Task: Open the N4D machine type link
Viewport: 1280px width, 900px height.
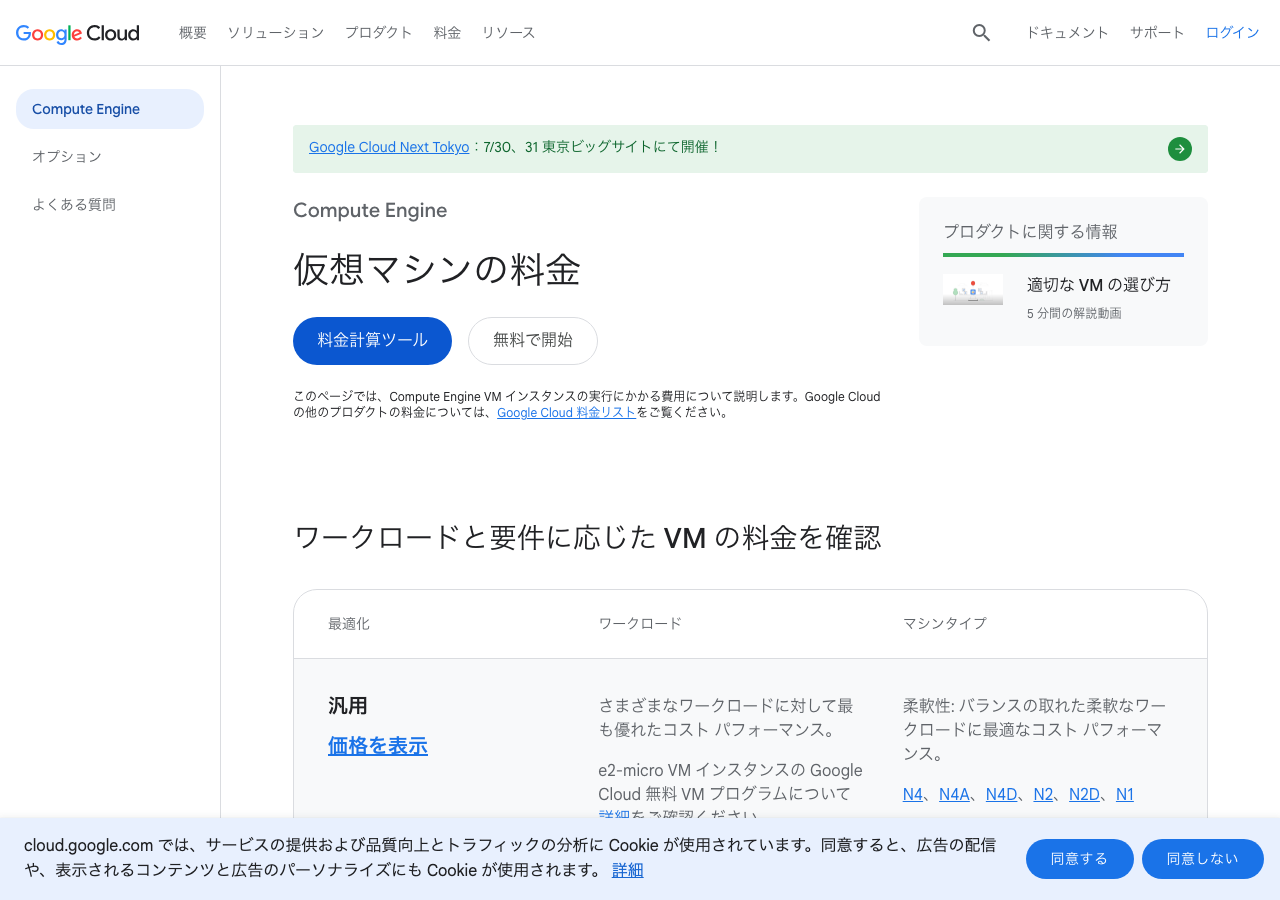Action: pos(1002,795)
